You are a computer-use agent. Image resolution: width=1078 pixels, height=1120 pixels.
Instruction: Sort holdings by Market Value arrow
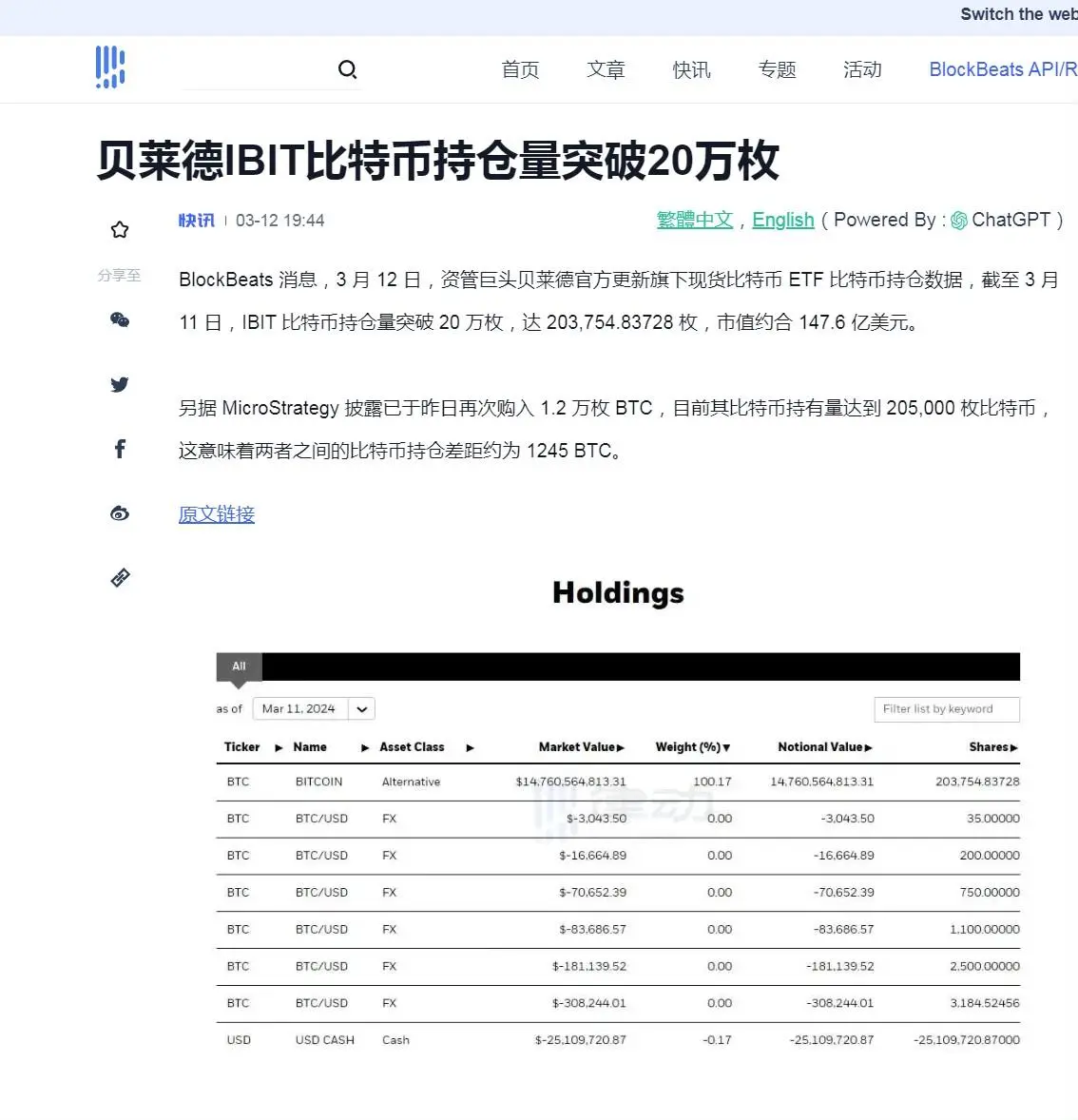point(621,748)
